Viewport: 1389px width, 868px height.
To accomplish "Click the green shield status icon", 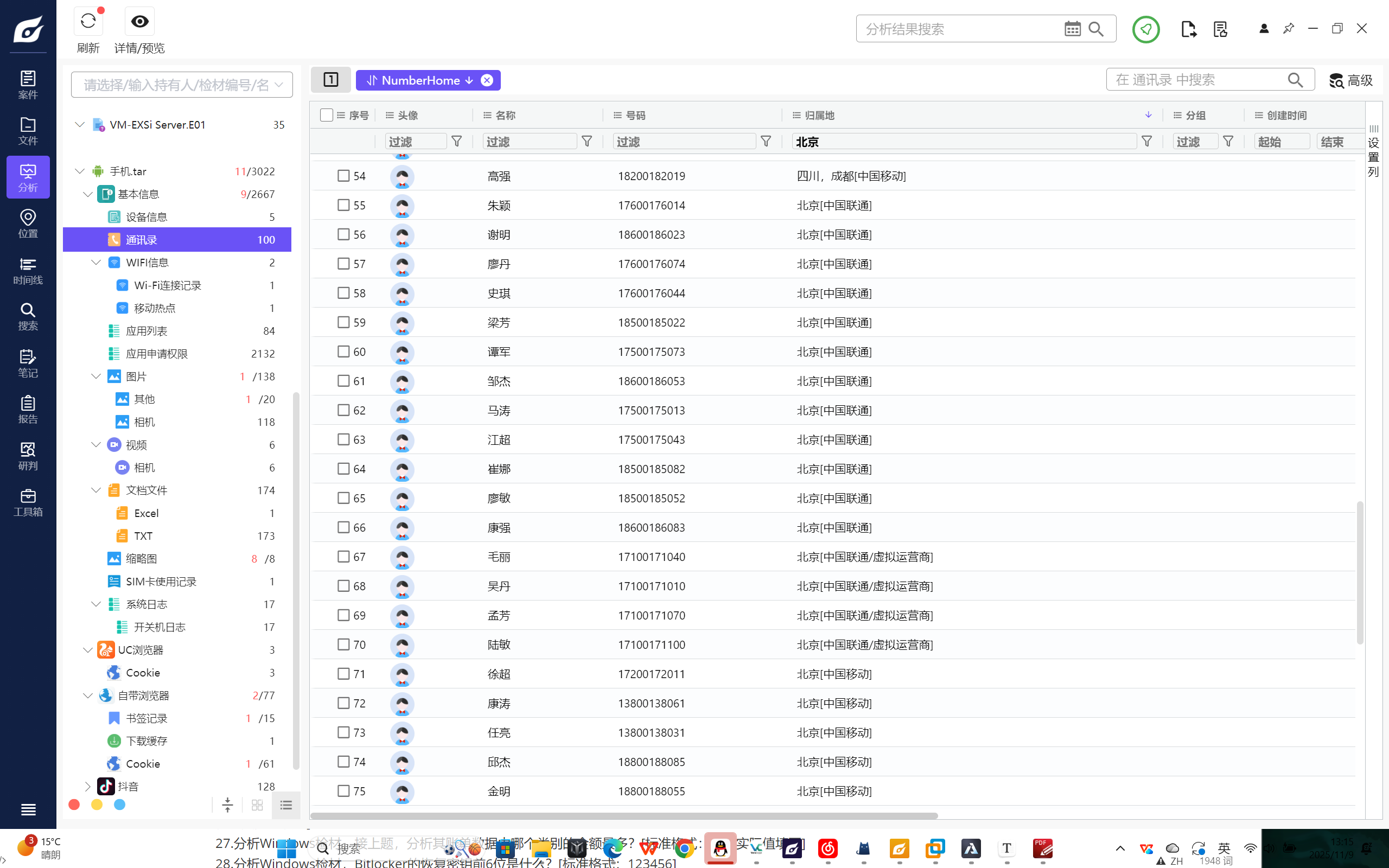I will click(1145, 29).
